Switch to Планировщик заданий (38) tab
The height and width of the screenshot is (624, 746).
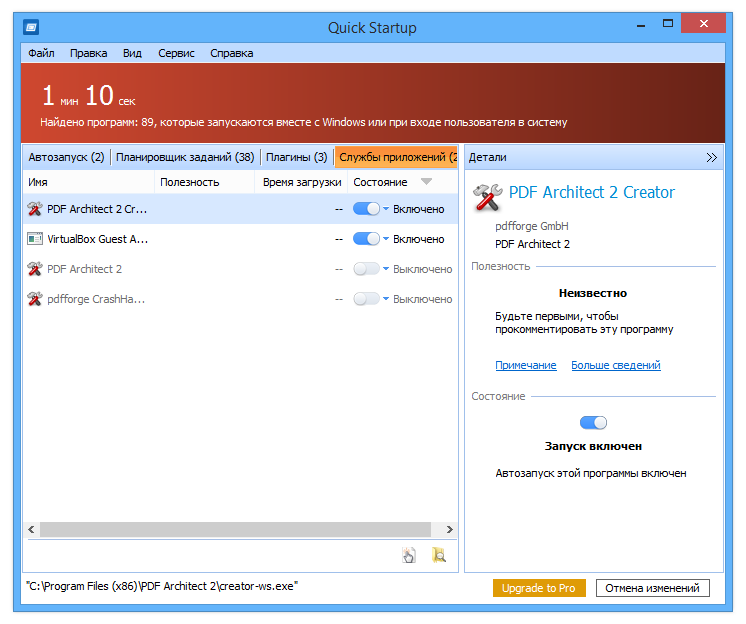tap(185, 157)
